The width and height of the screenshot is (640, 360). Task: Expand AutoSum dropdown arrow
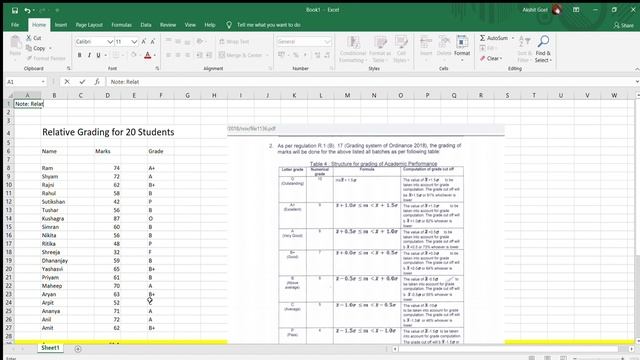point(513,38)
